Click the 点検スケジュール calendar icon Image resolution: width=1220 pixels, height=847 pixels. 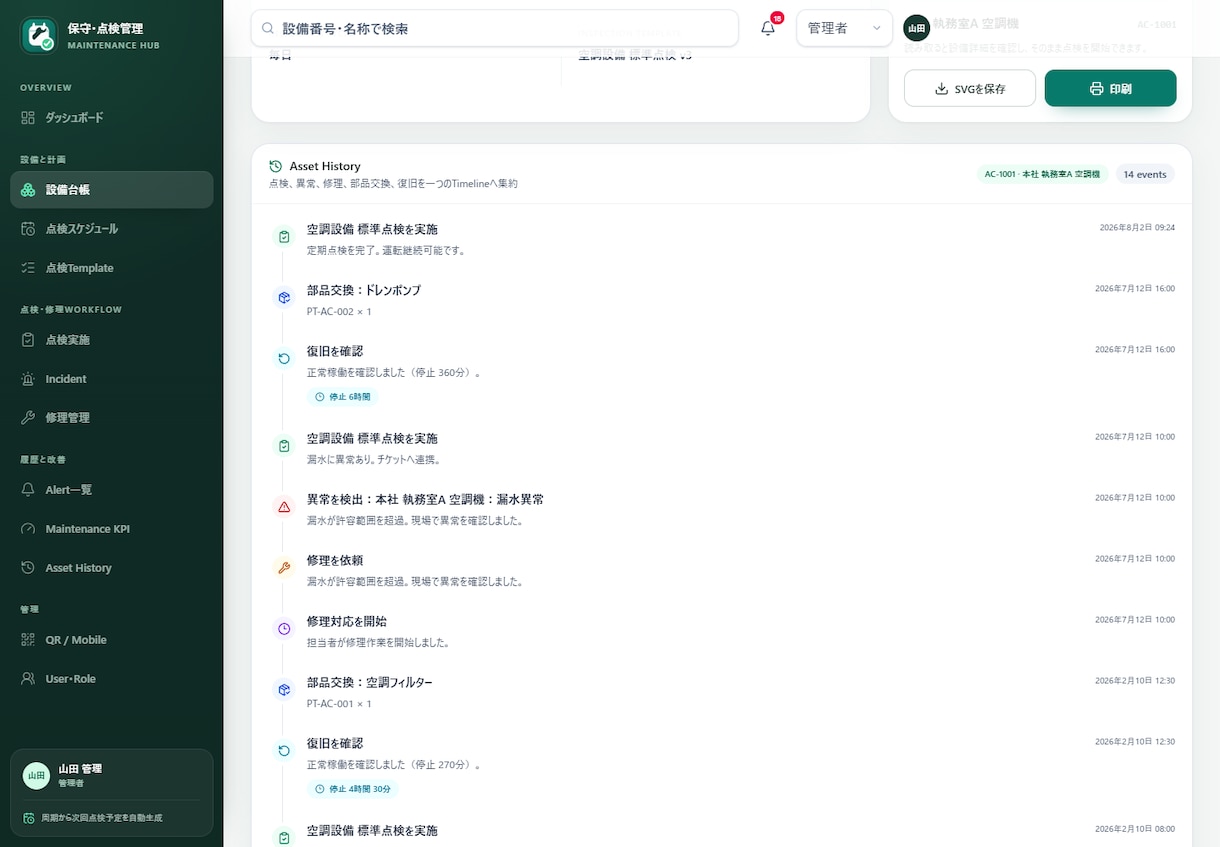coord(28,229)
